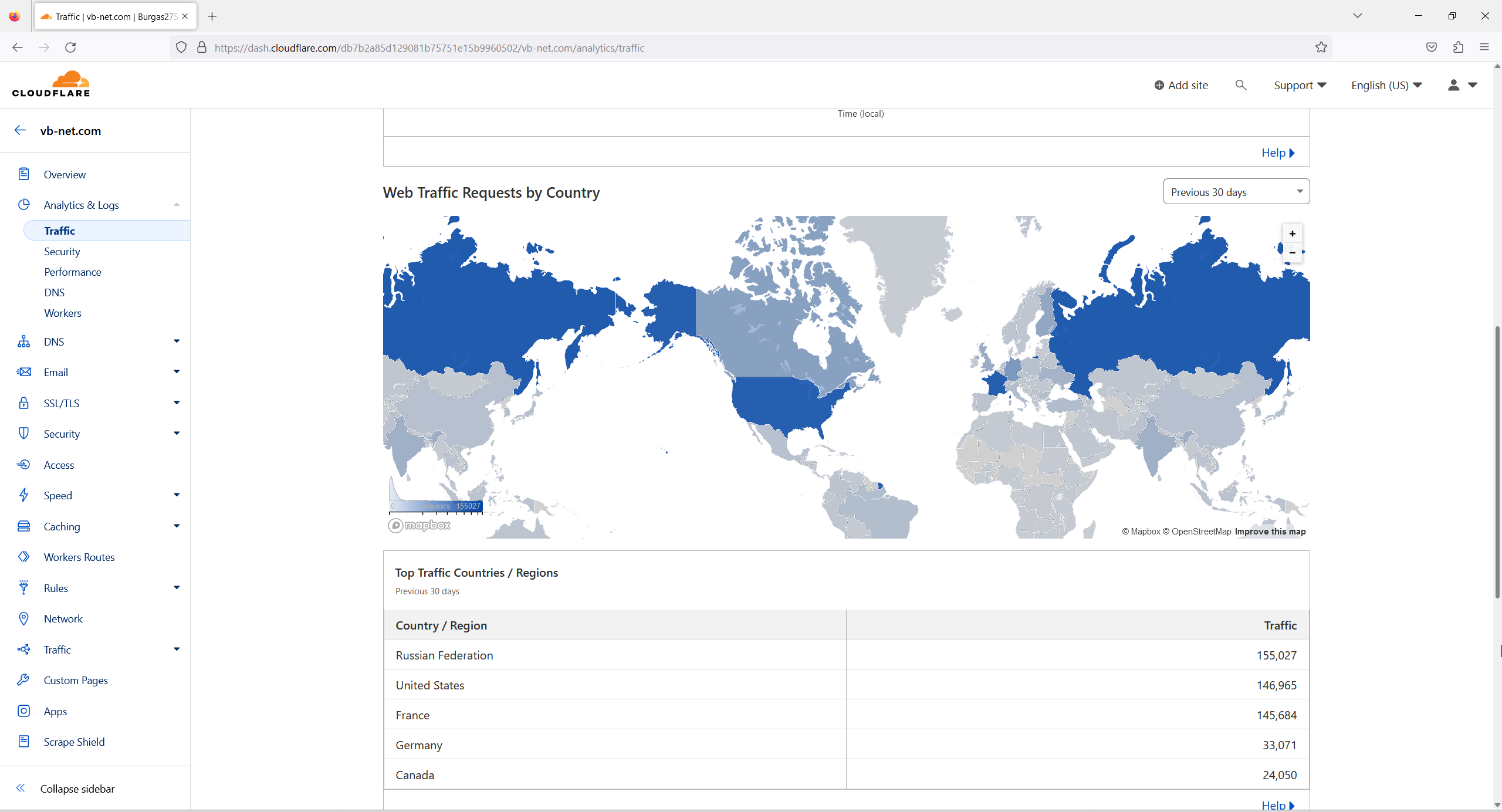The height and width of the screenshot is (812, 1502).
Task: Click the Scrape Shield document icon
Action: coord(23,742)
